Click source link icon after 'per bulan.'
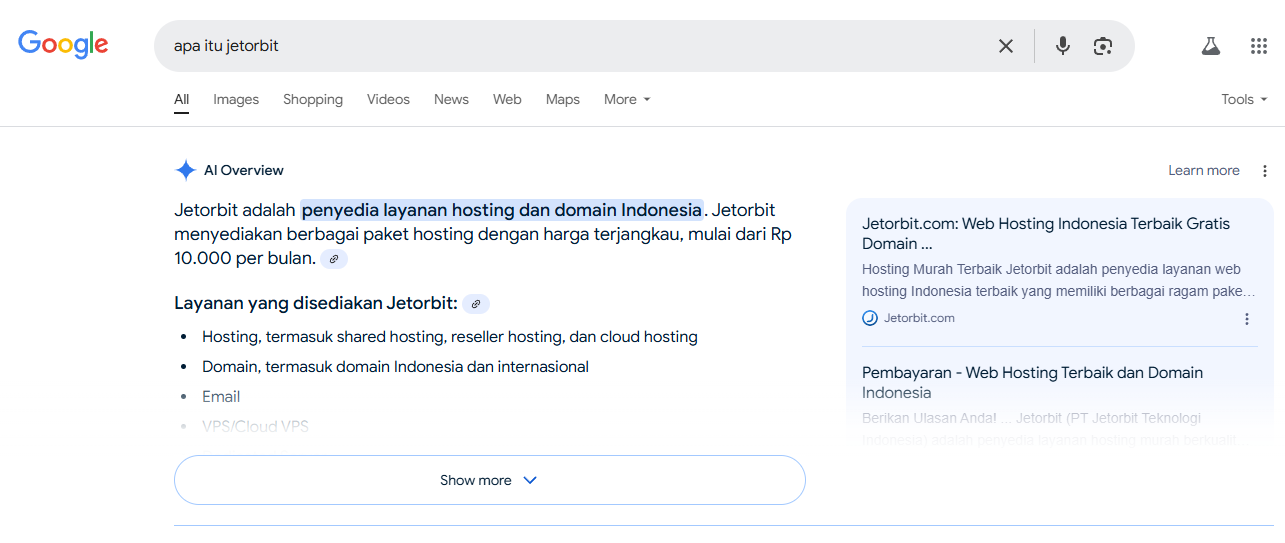This screenshot has height=543, width=1285. (334, 259)
